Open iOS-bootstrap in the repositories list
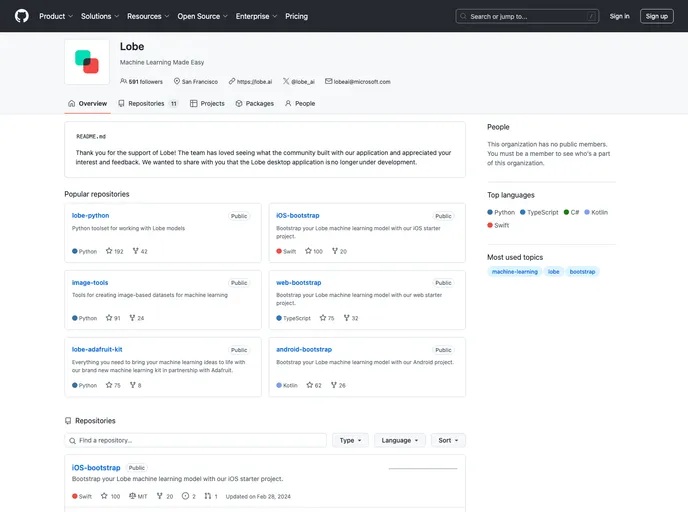Screen dimensions: 688x512 pos(96,468)
